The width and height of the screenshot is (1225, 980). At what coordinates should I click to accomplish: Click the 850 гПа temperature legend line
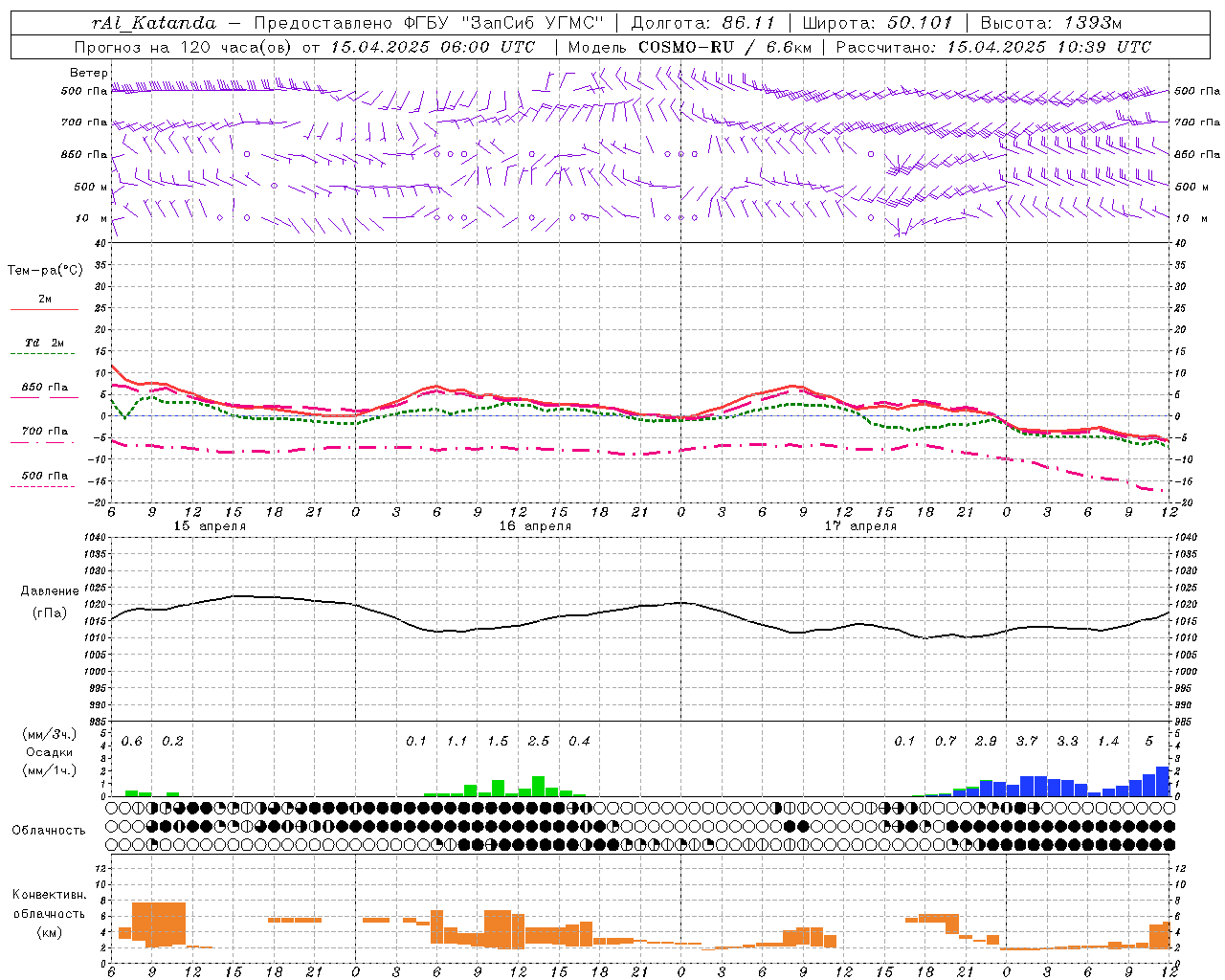44,396
